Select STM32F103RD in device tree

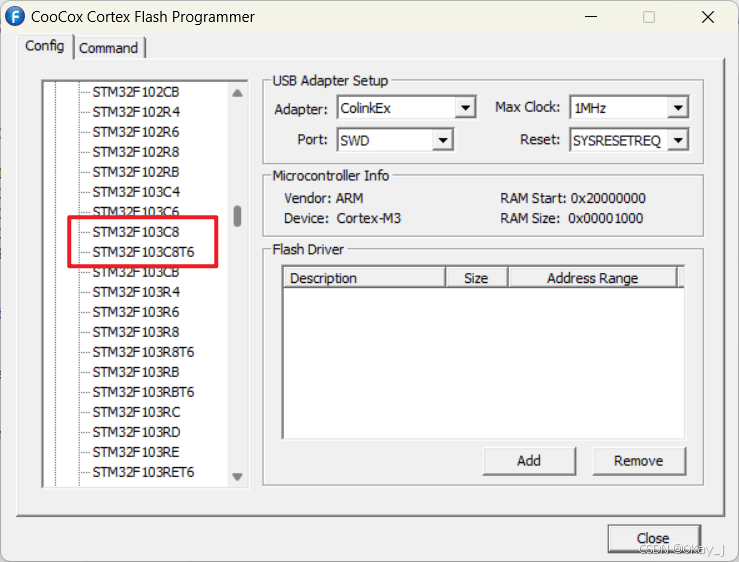136,432
